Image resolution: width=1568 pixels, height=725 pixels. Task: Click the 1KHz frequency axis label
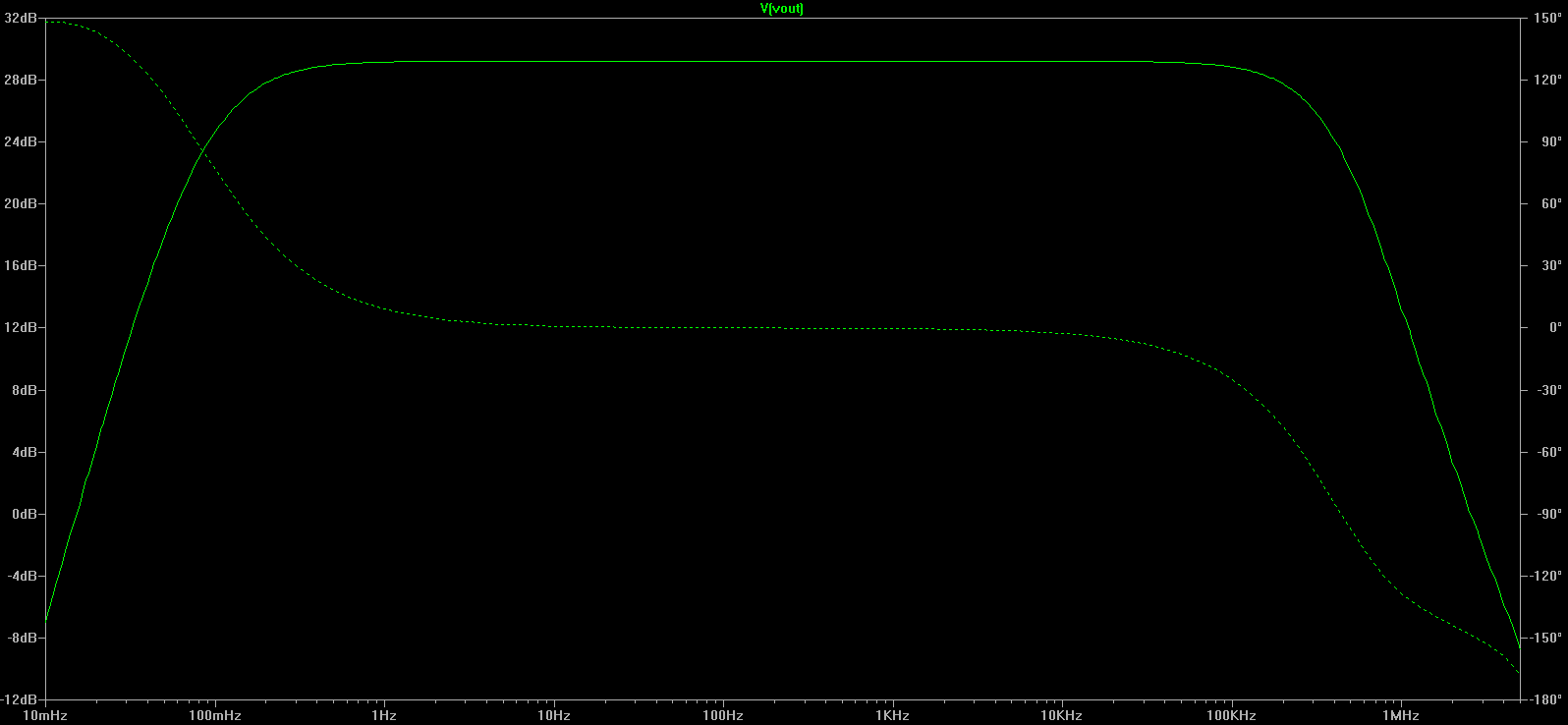tap(892, 715)
